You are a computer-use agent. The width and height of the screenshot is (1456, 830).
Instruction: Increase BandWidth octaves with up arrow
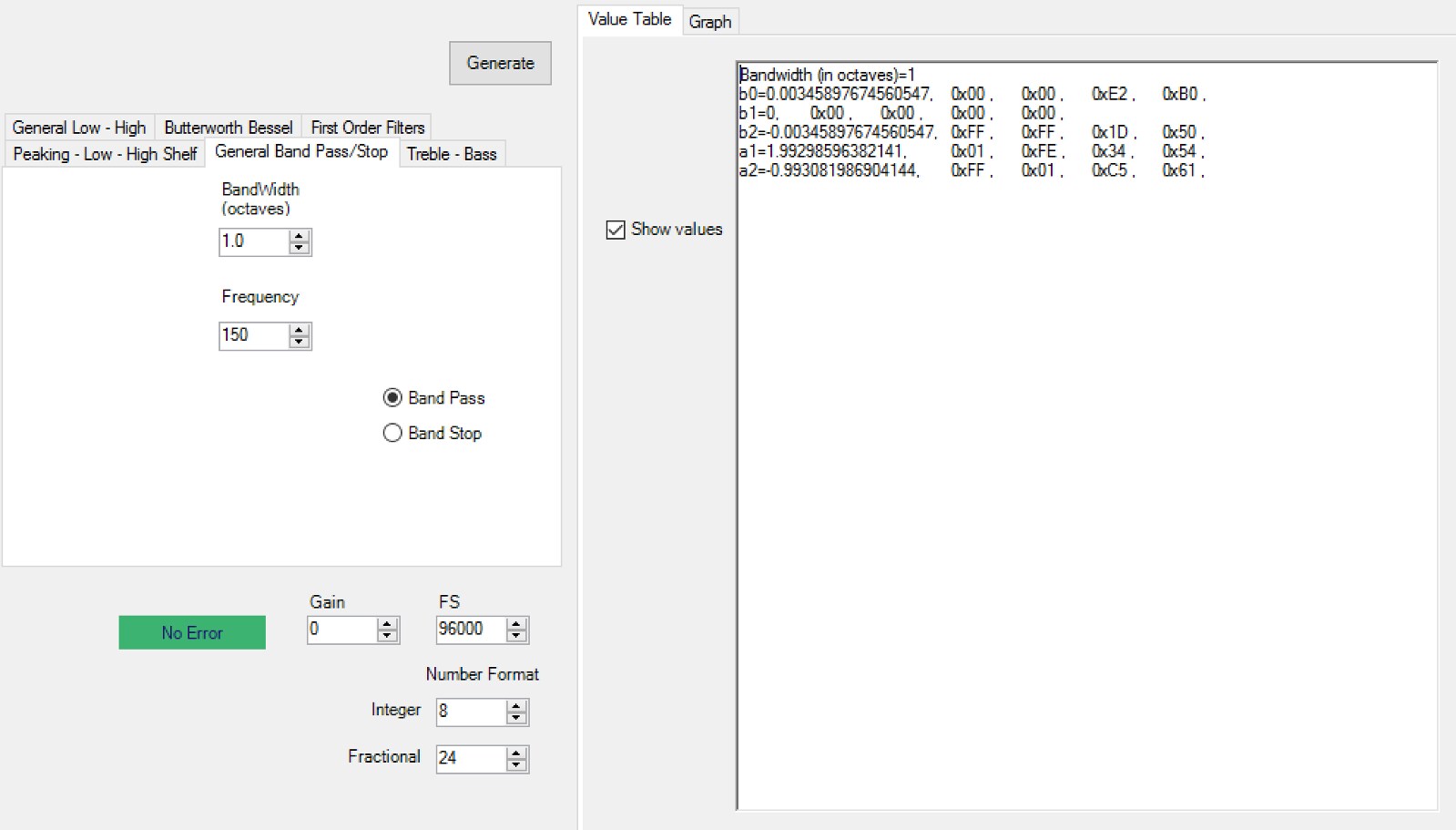[299, 236]
